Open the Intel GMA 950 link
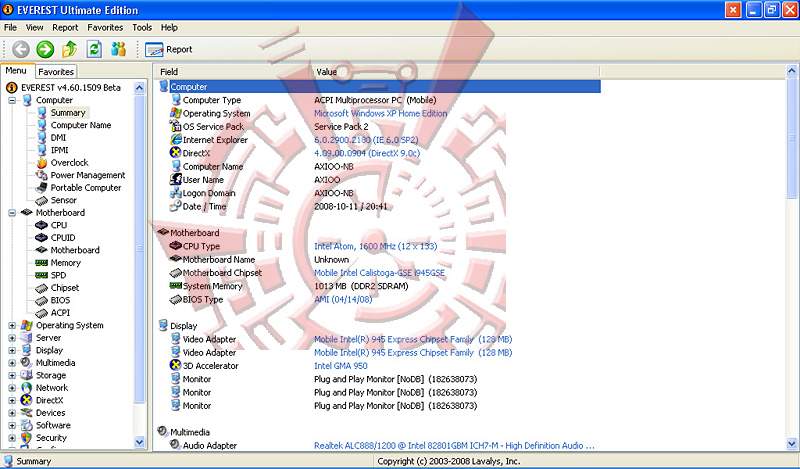800x469 pixels. coord(340,366)
